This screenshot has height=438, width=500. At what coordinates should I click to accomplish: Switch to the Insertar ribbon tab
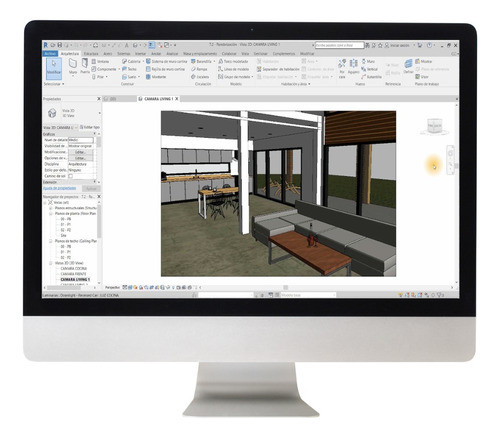pyautogui.click(x=140, y=54)
